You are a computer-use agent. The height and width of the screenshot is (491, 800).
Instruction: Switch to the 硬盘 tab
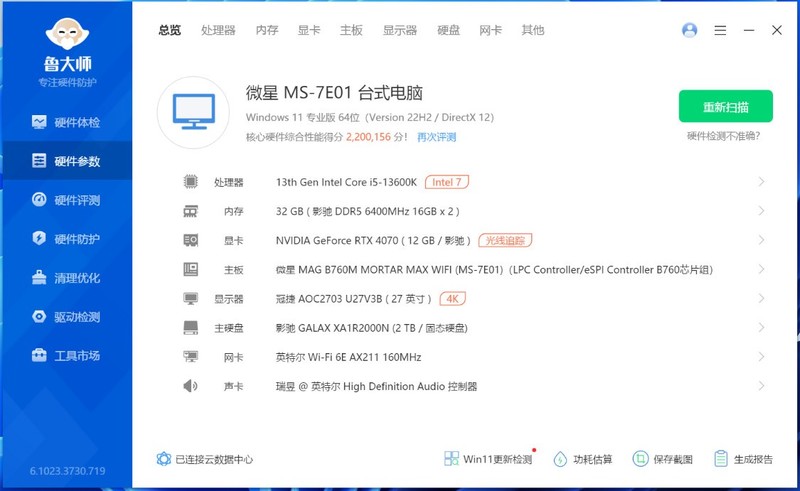[448, 30]
